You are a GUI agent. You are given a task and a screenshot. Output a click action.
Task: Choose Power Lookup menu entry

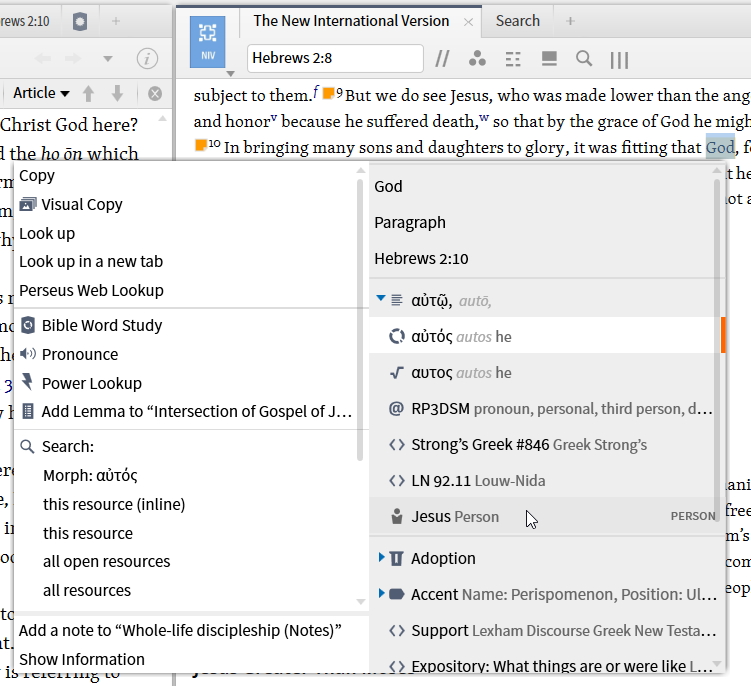pos(81,383)
